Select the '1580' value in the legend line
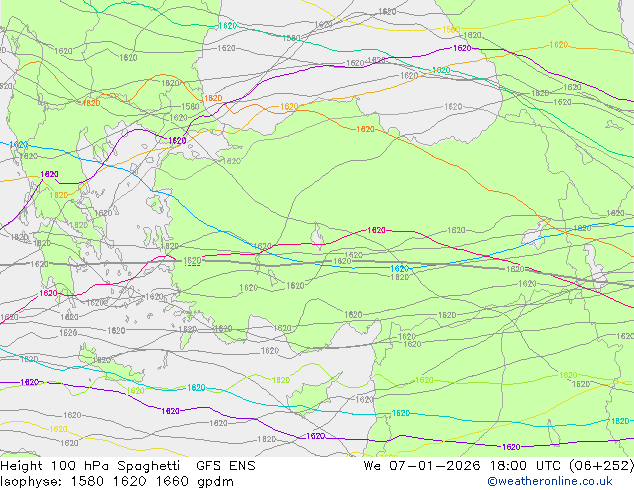The width and height of the screenshot is (634, 490). [87, 482]
